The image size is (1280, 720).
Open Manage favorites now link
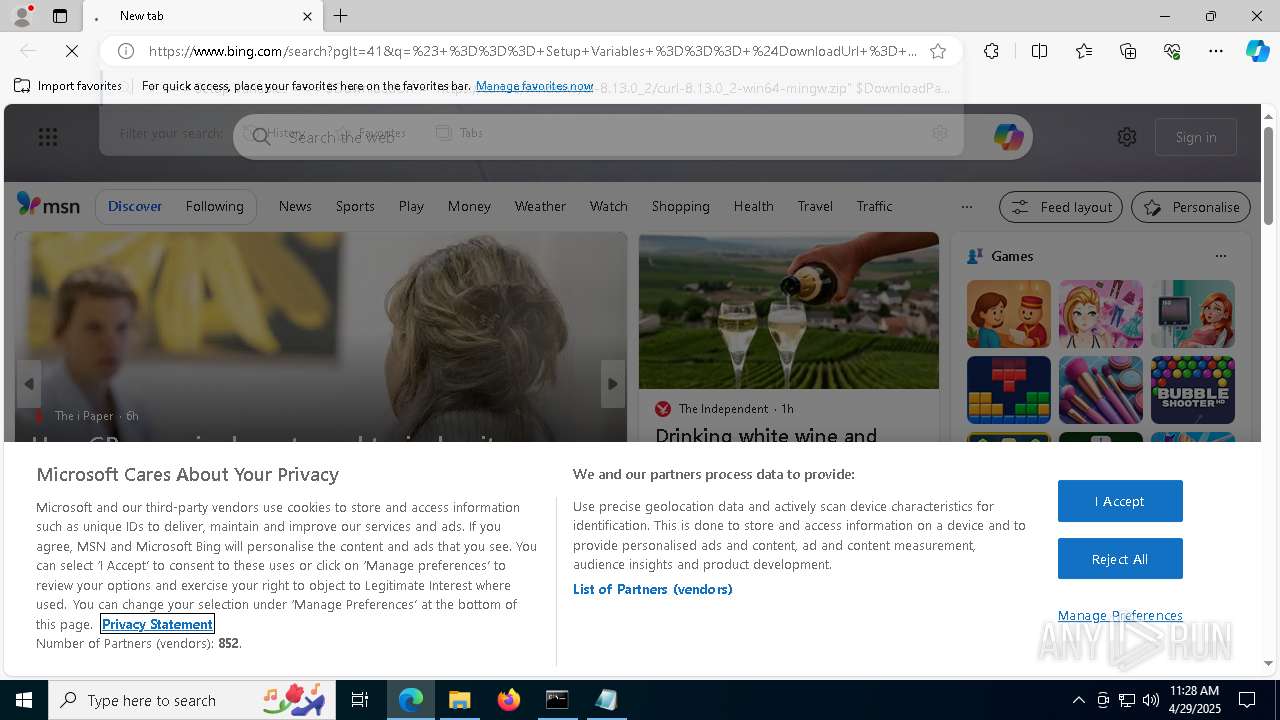point(535,86)
